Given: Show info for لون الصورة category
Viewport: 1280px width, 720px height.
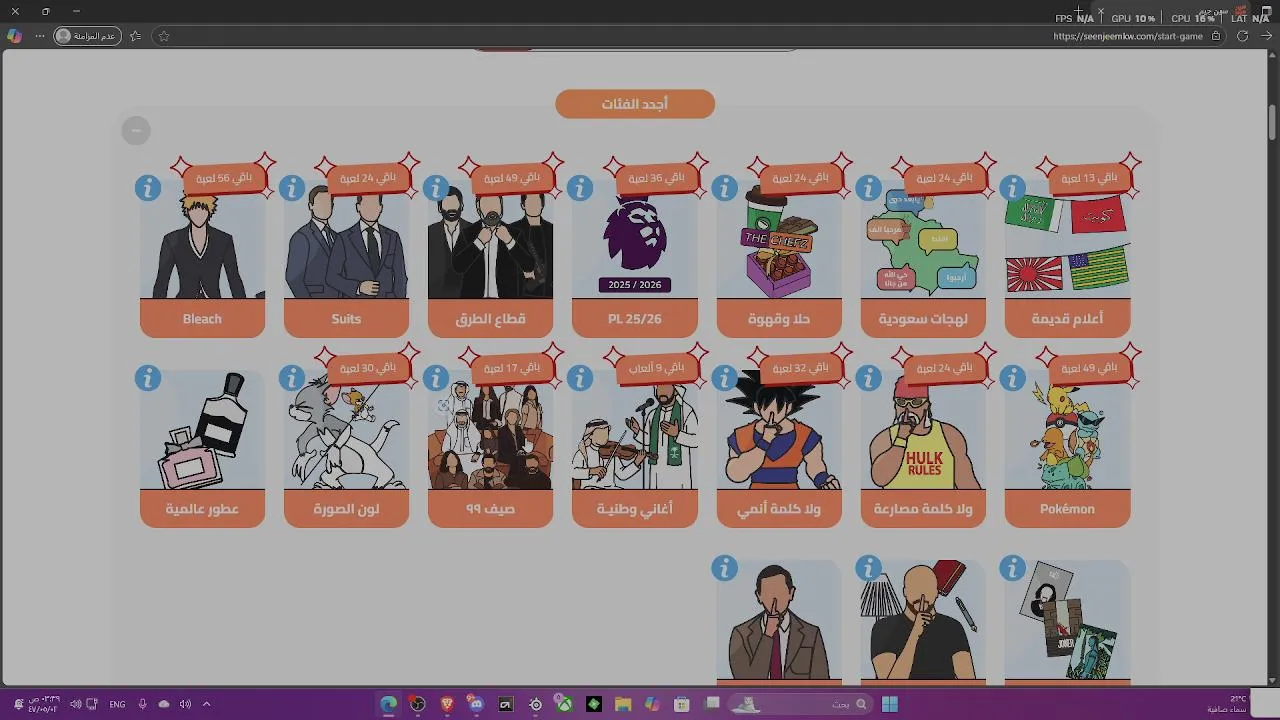Looking at the screenshot, I should pos(292,378).
